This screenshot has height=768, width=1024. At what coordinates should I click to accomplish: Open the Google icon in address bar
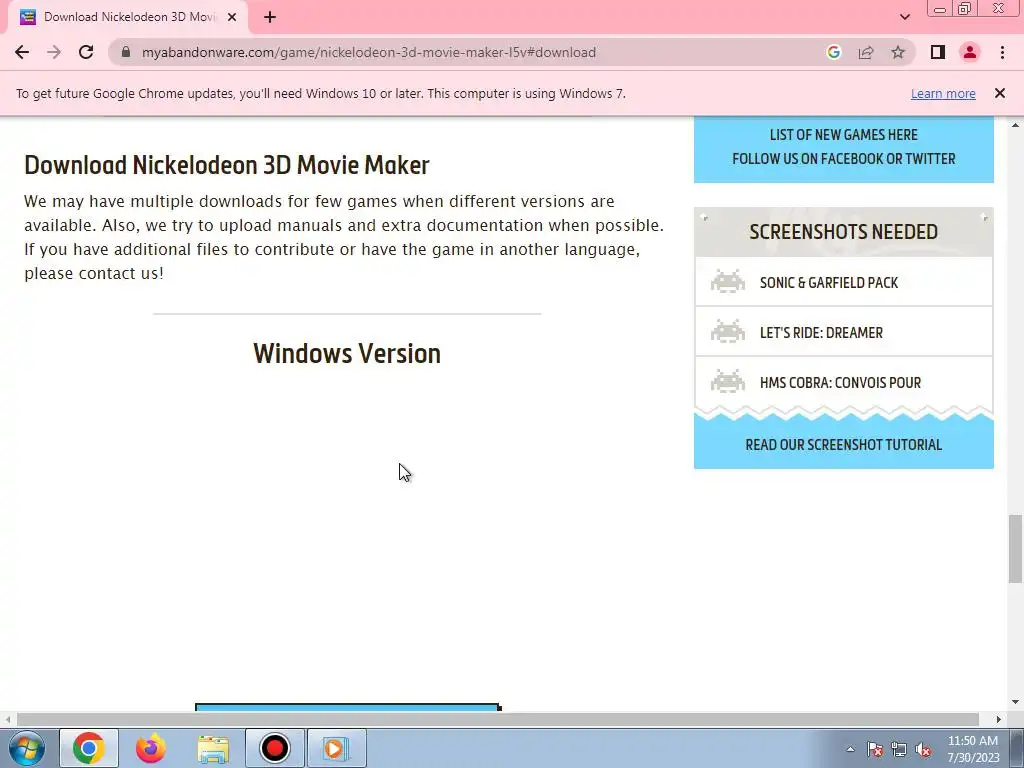pyautogui.click(x=833, y=52)
